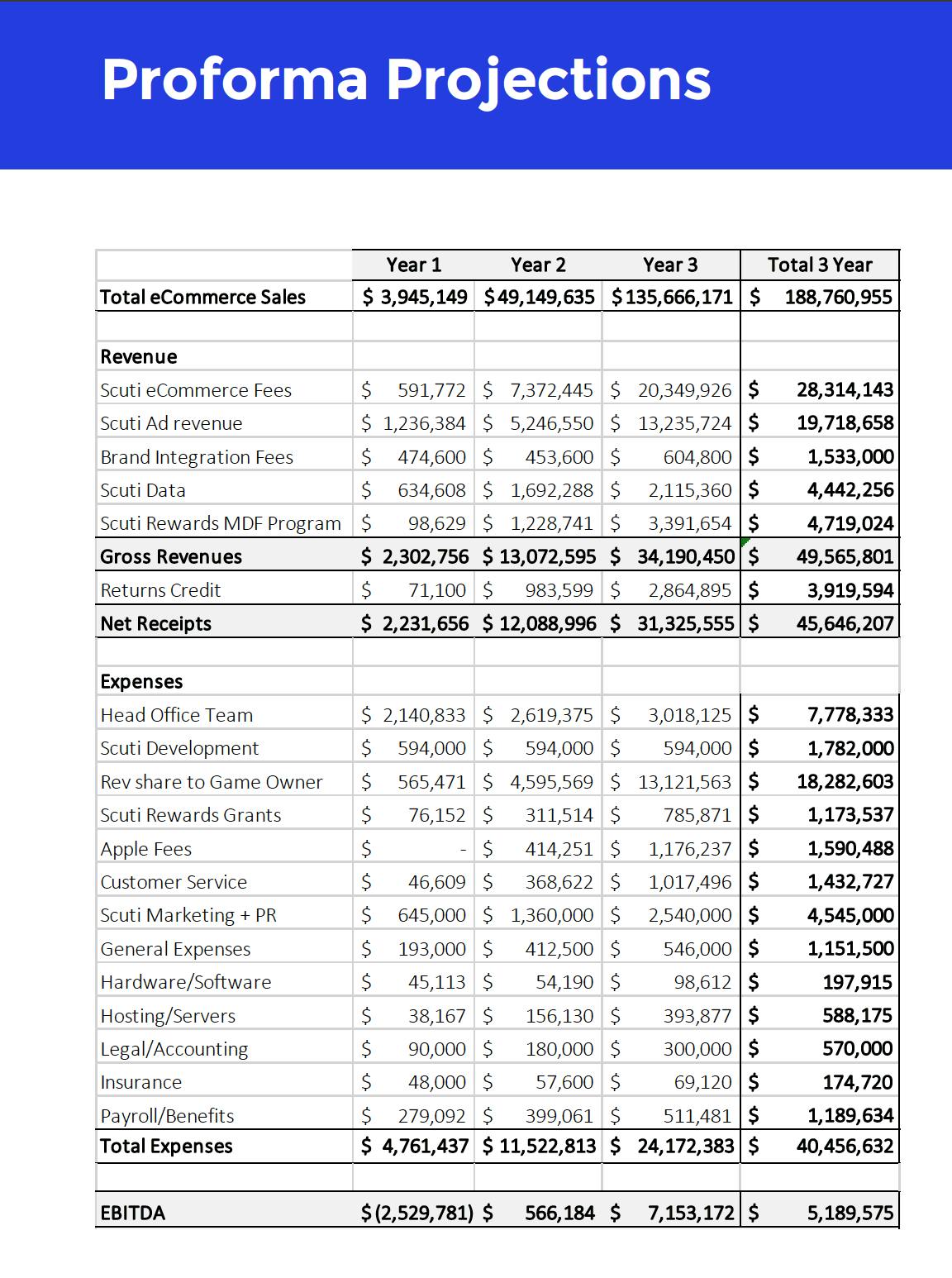Click the Head Office Team value 2,140,833
Screen dimensions: 952x1278
click(x=424, y=715)
